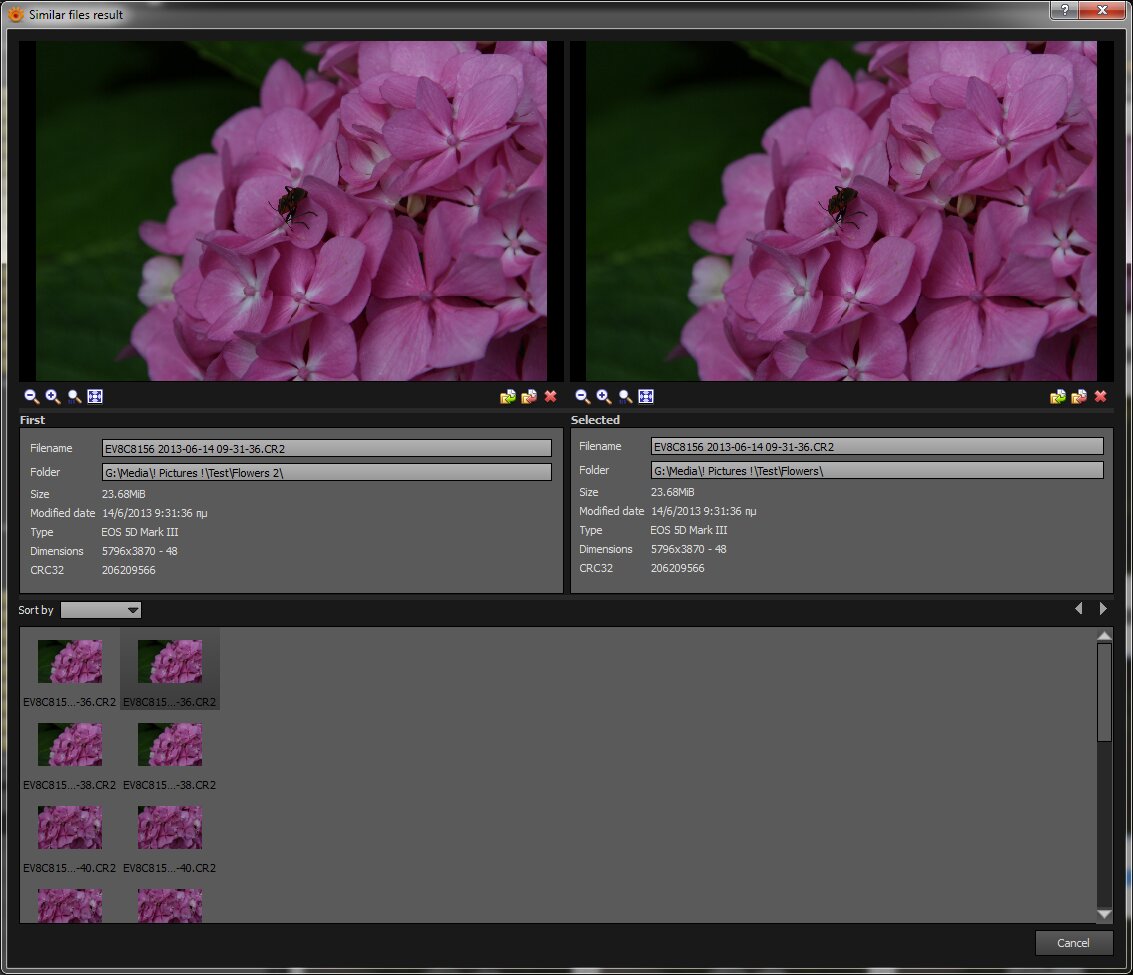Click the Selected panel's modified date value
The image size is (1133, 975).
[x=704, y=511]
